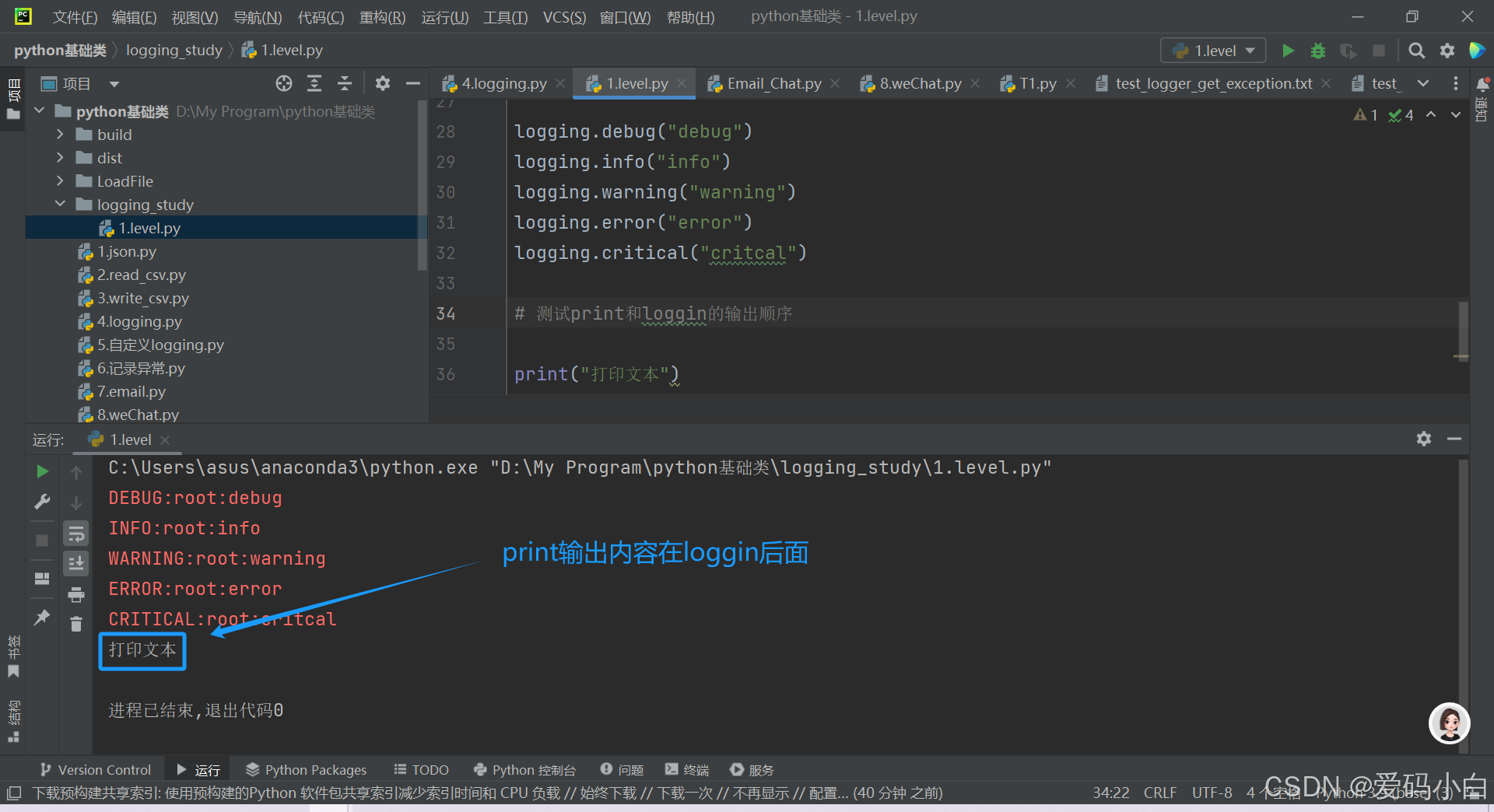The image size is (1494, 812).
Task: Expand the dist folder
Action: tap(60, 158)
